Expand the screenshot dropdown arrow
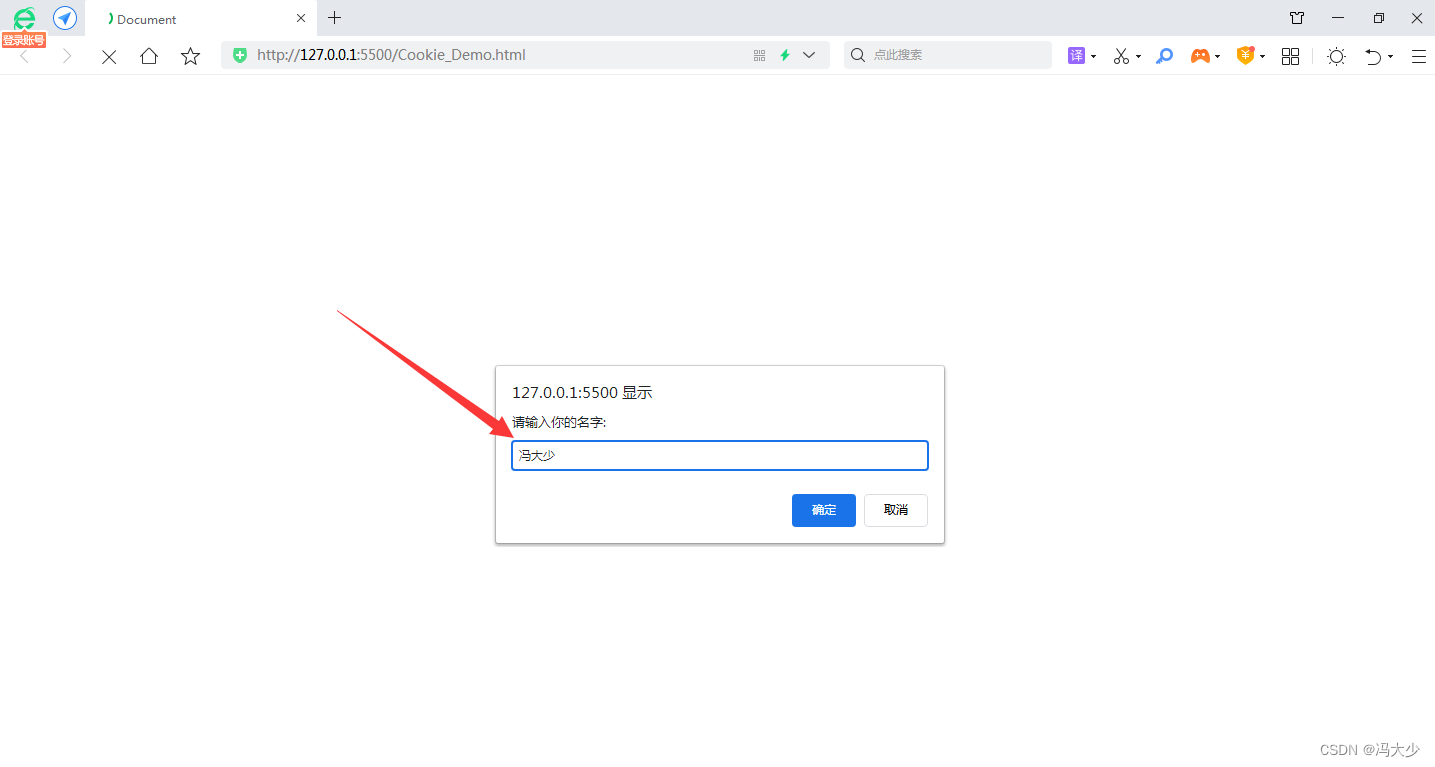This screenshot has width=1435, height=767. click(x=1138, y=57)
